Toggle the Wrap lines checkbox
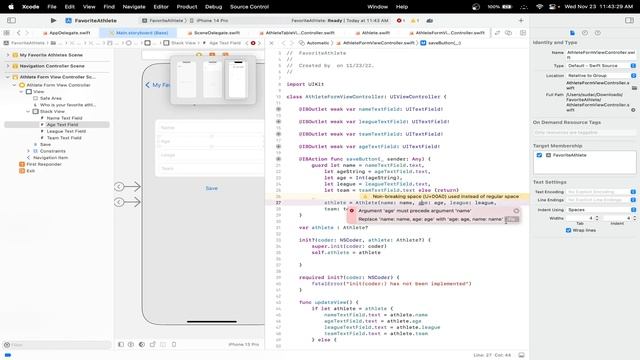Image resolution: width=640 pixels, height=360 pixels. point(568,230)
